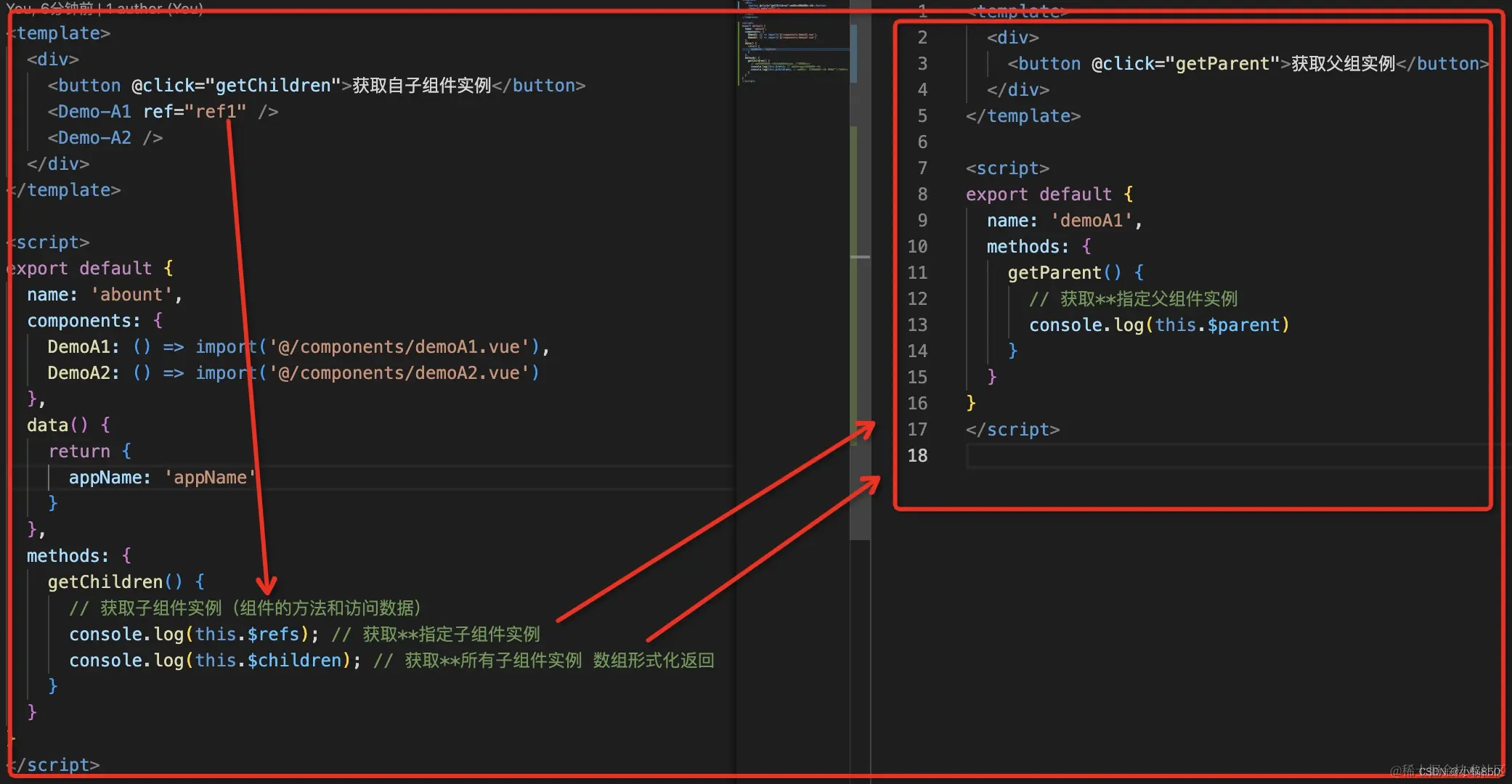The image size is (1512, 784).
Task: Click the 'abount' name string
Action: (131, 294)
